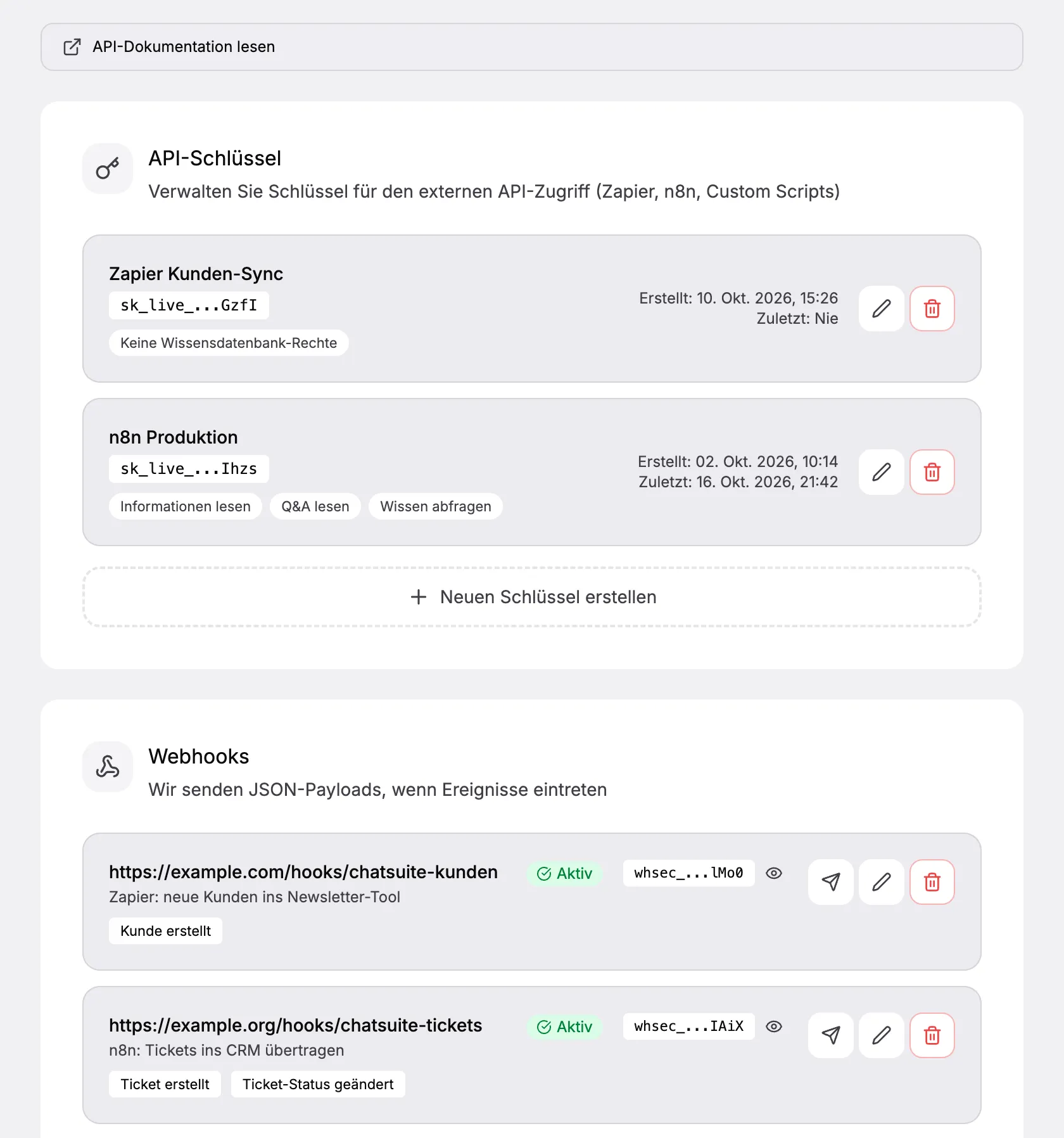Click the Q&A lesen permission tag
The image size is (1064, 1138).
point(315,506)
